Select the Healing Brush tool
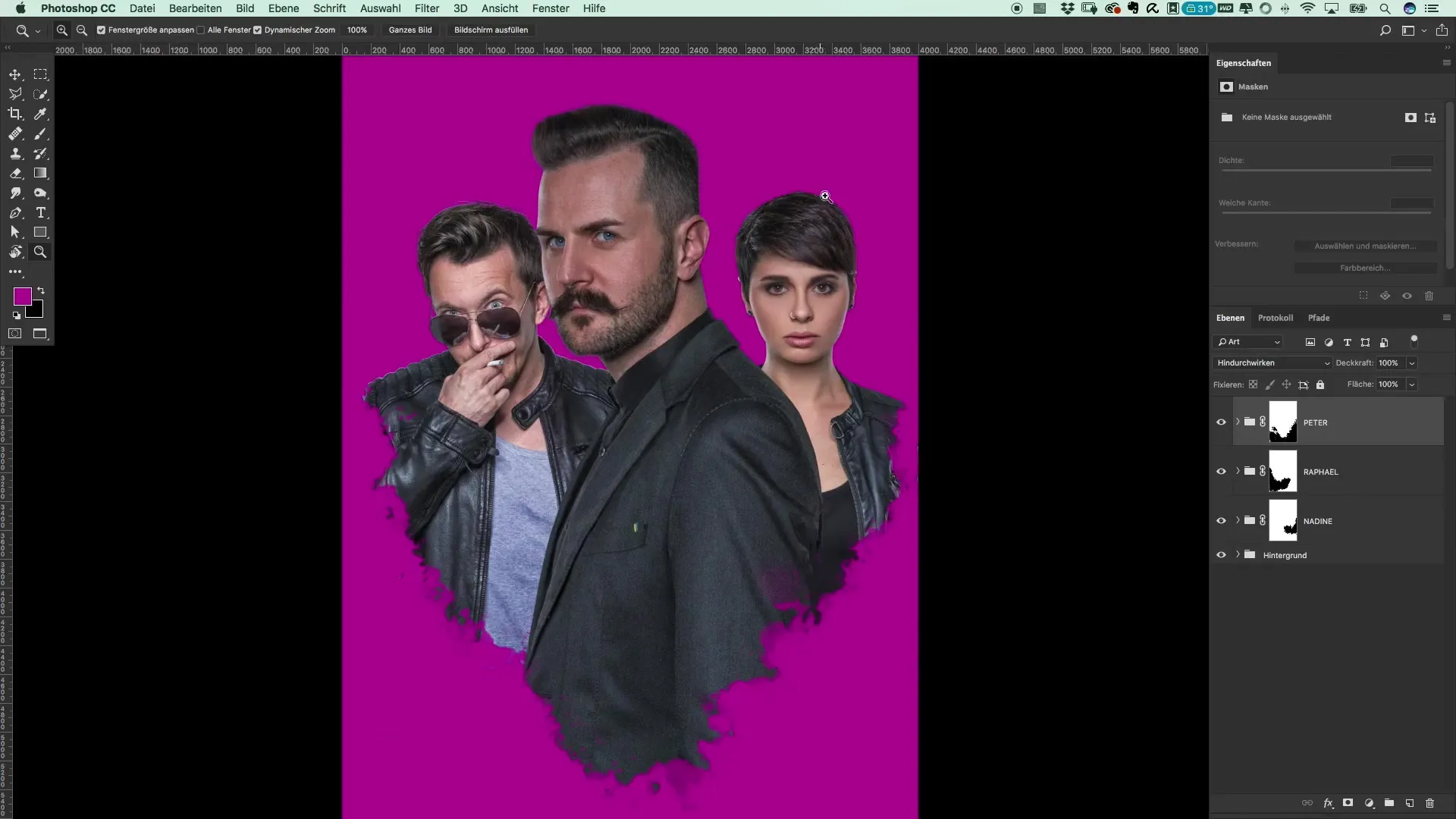The image size is (1456, 819). (x=15, y=133)
